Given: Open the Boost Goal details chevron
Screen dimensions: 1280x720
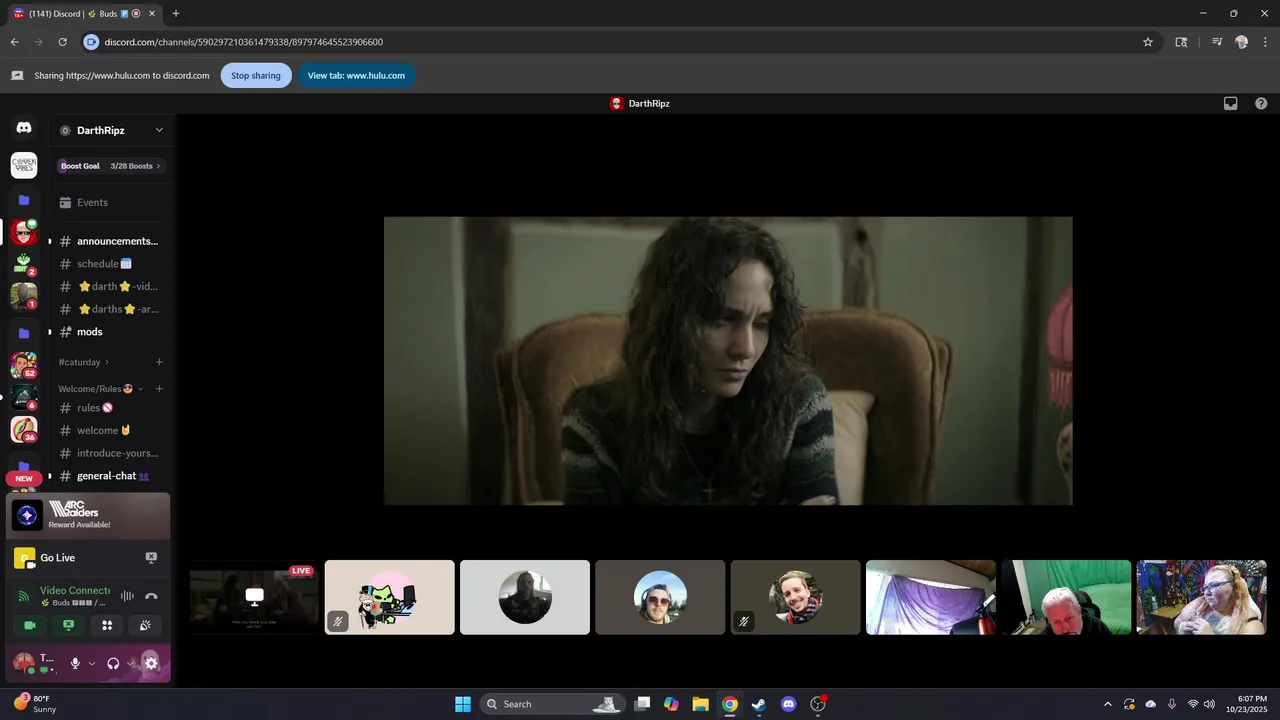Looking at the screenshot, I should (158, 166).
